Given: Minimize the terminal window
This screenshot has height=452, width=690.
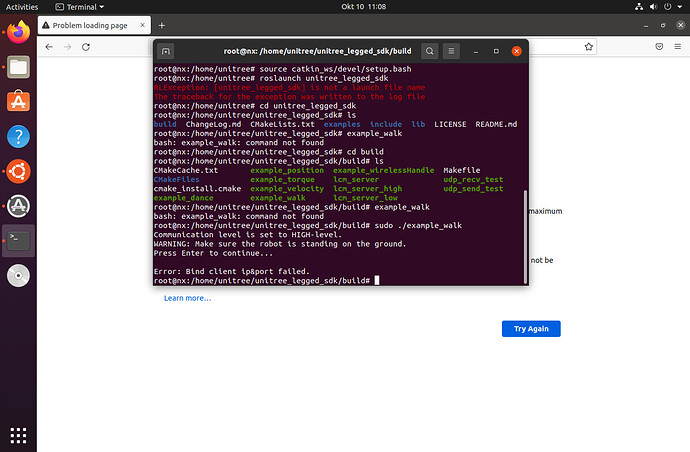Looking at the screenshot, I should coord(476,51).
